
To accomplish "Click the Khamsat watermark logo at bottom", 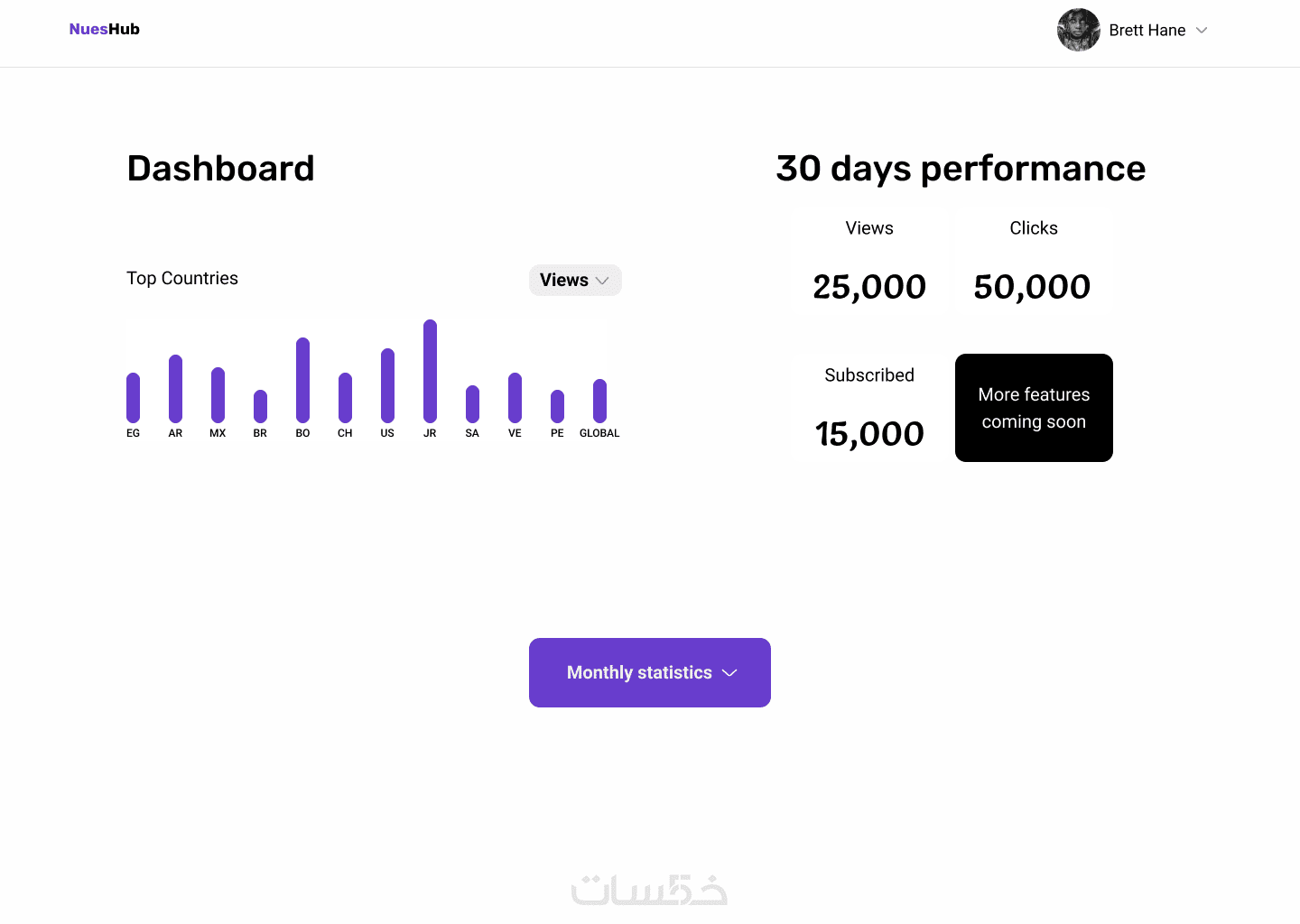I will pos(649,890).
